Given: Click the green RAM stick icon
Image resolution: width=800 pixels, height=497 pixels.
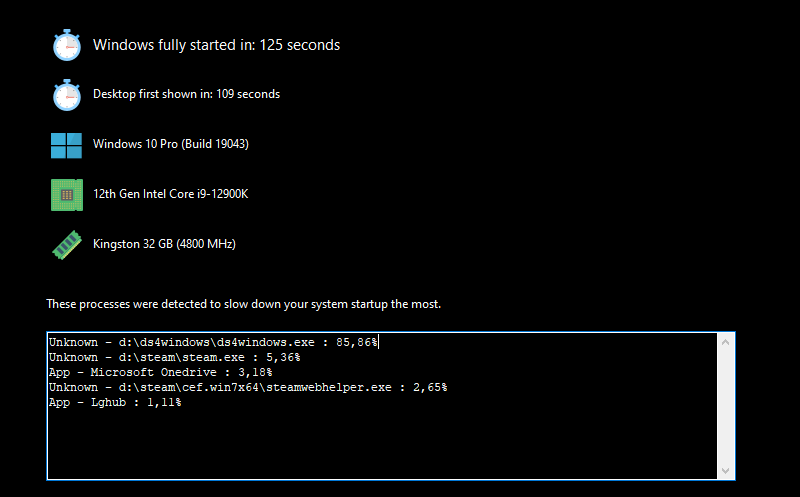Looking at the screenshot, I should coord(67,245).
